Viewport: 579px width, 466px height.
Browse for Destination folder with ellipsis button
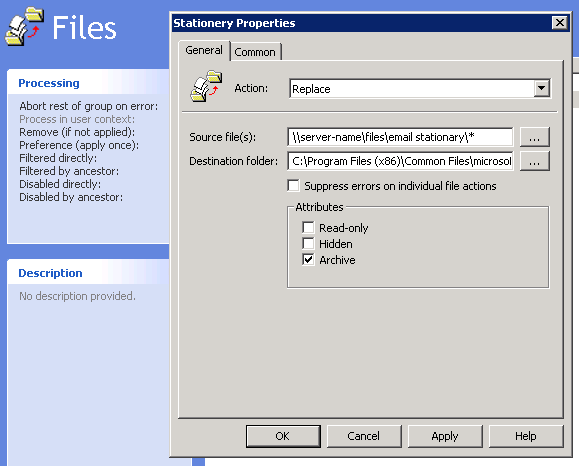click(534, 161)
